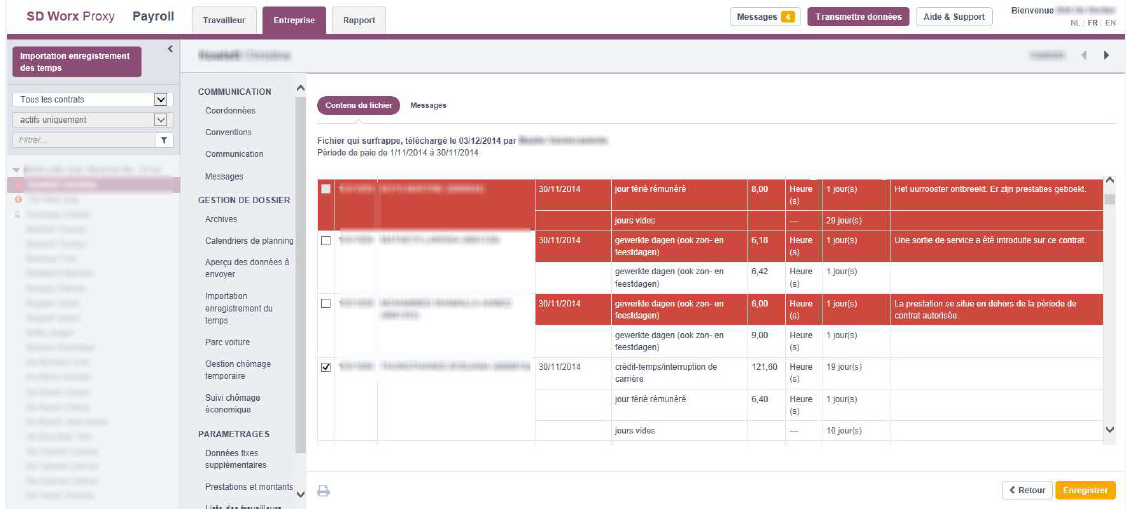Click the 6,40 hours value
The image size is (1139, 511).
[x=759, y=399]
